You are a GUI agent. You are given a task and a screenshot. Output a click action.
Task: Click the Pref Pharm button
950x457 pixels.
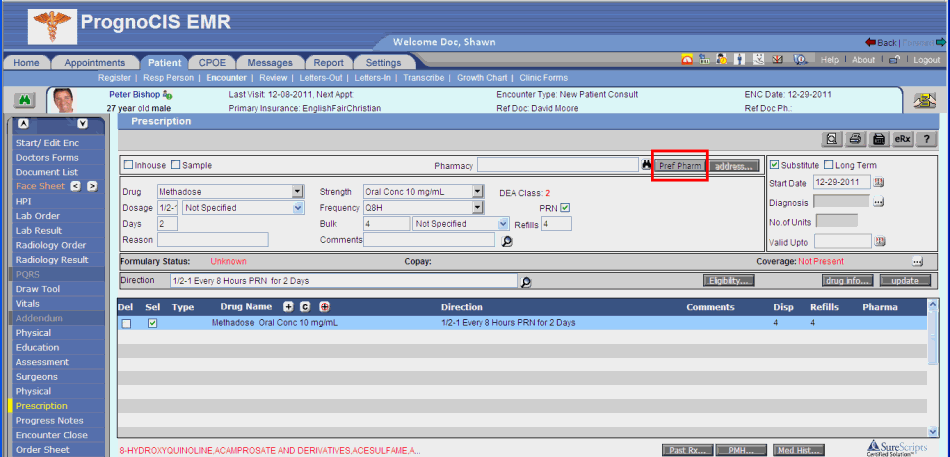point(680,165)
